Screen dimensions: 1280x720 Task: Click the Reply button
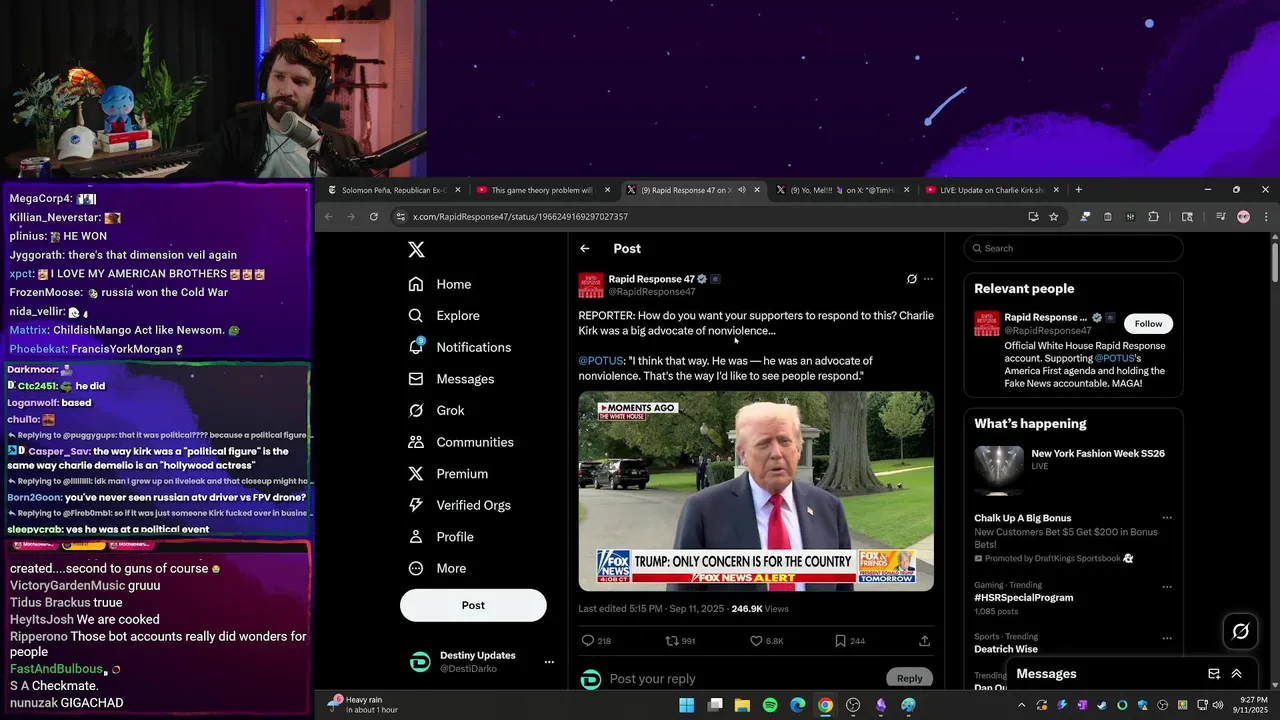[909, 678]
